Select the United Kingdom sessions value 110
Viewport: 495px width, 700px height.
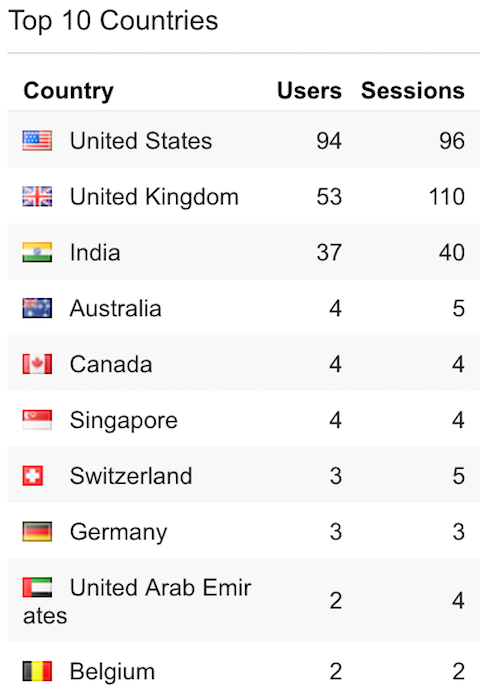click(447, 196)
